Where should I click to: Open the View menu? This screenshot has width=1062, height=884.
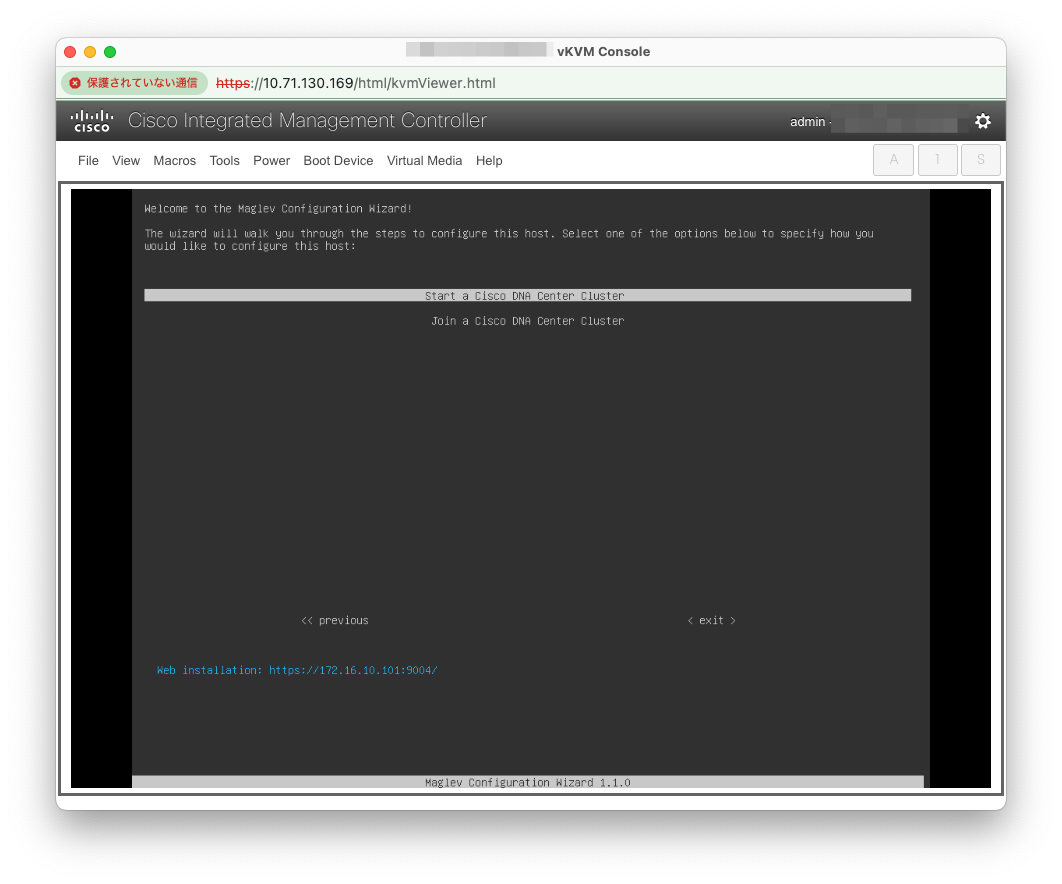coord(126,161)
